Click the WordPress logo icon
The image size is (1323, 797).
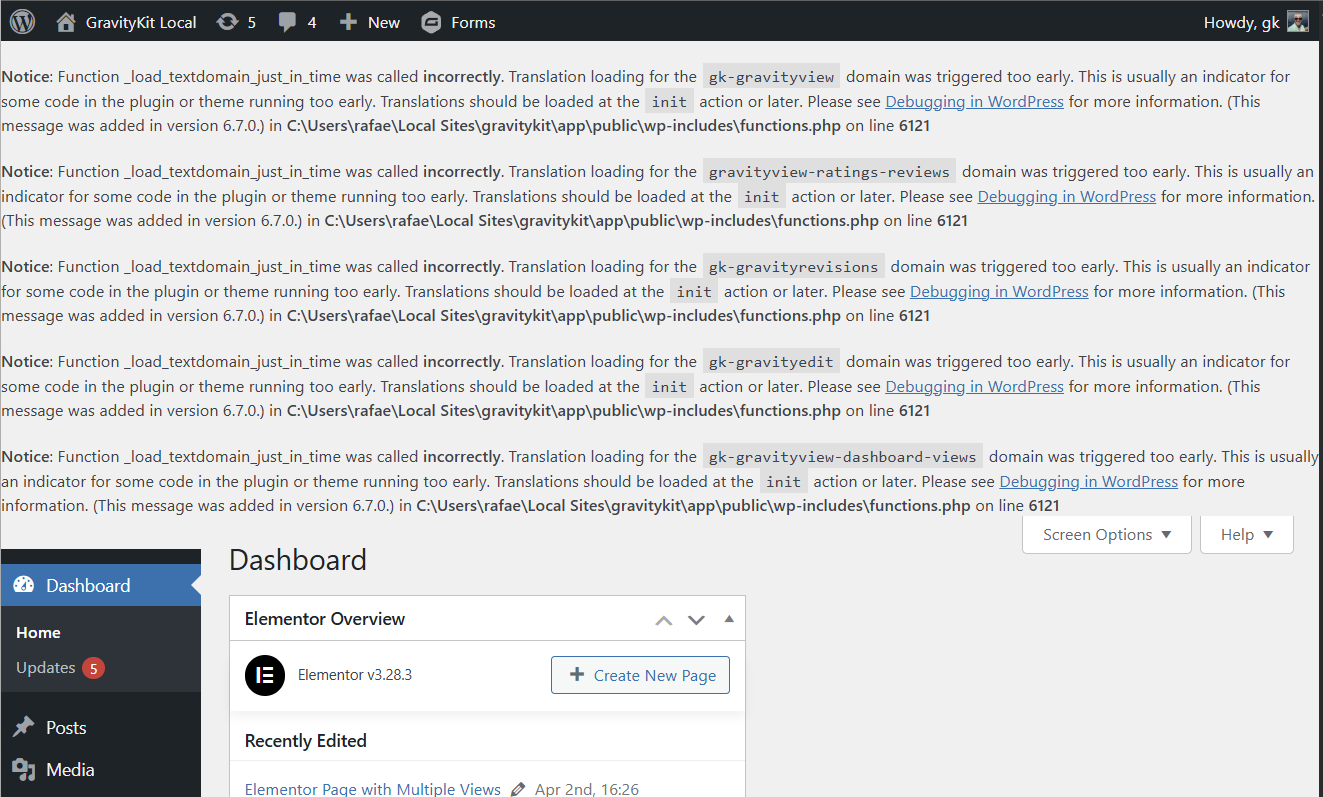(22, 22)
